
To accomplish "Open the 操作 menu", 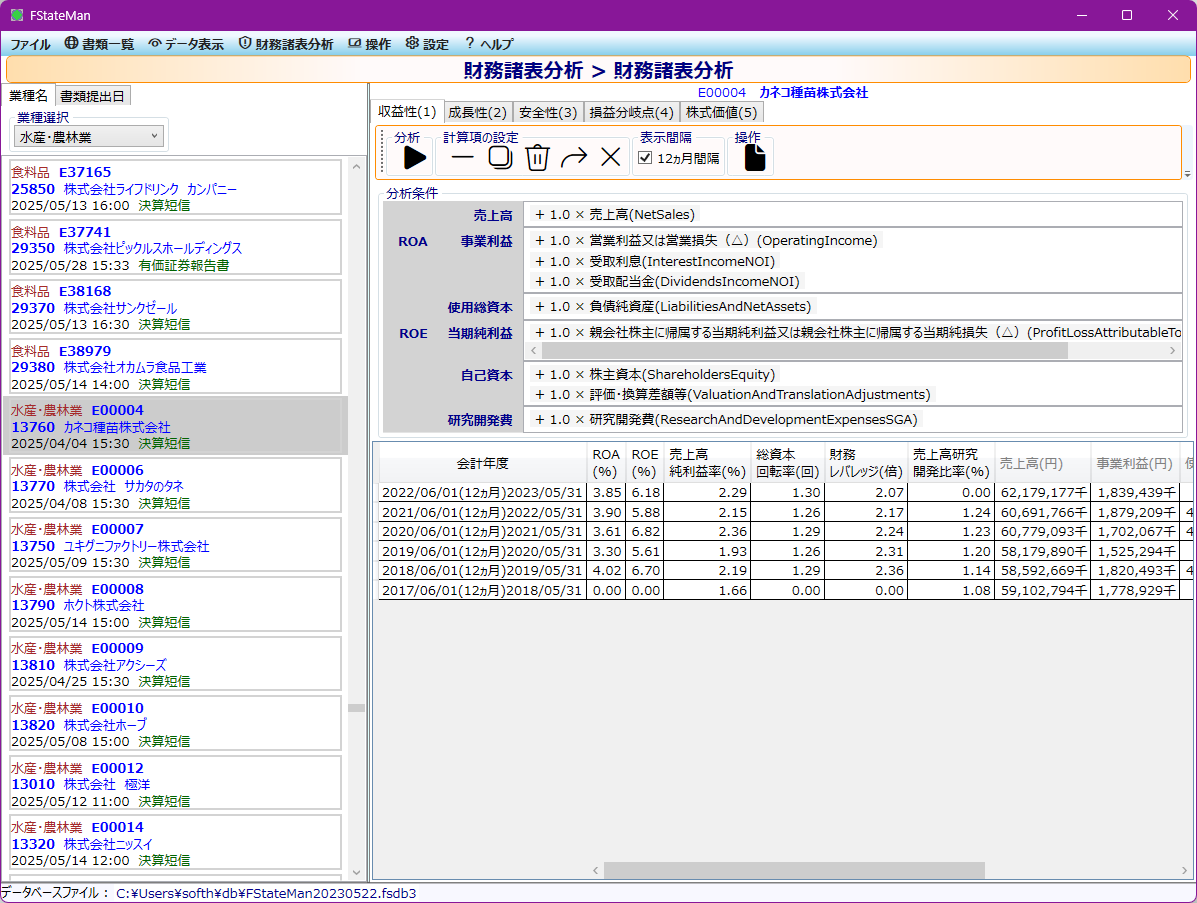I will click(369, 44).
